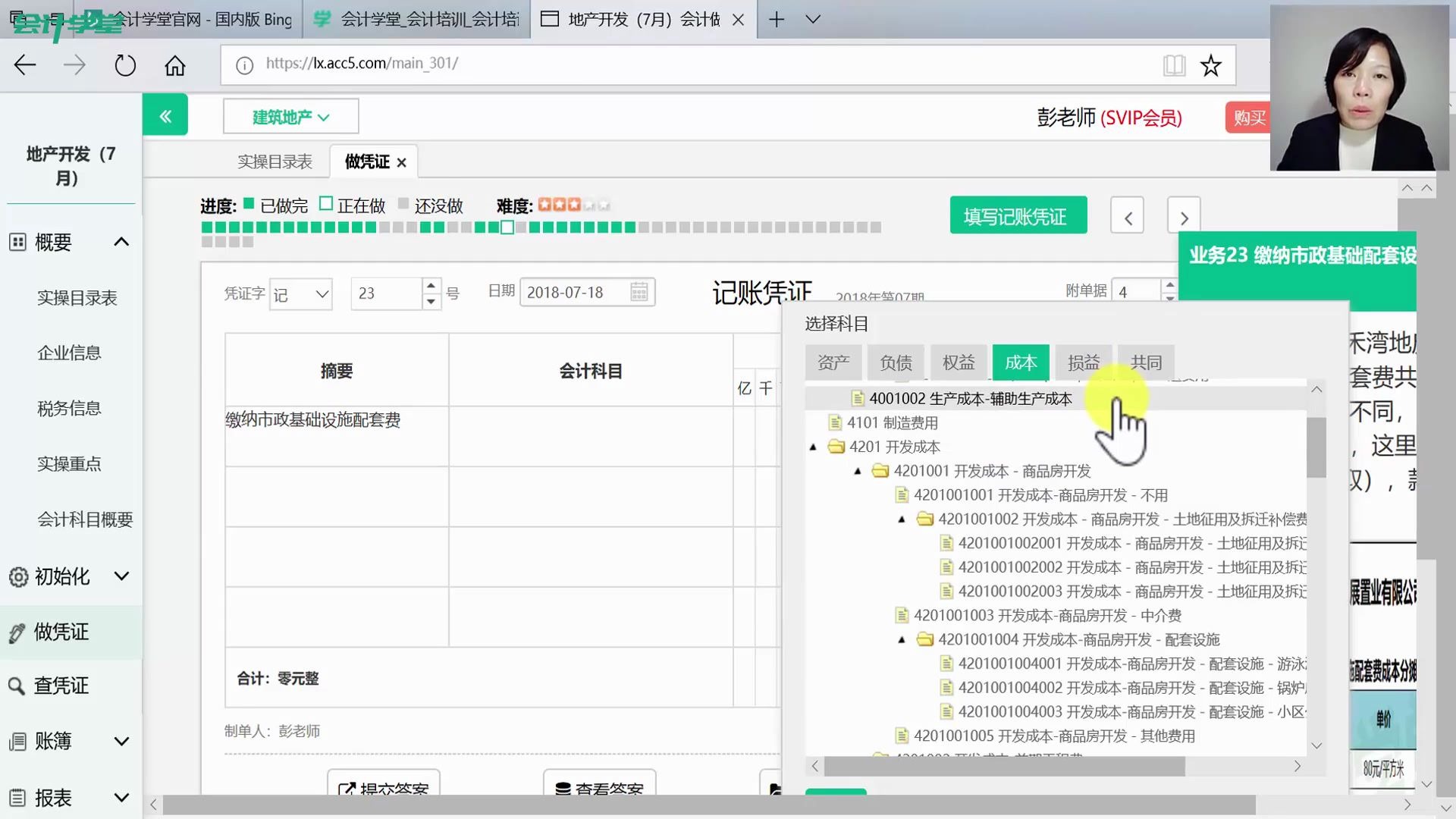1456x819 pixels.
Task: Bookmark the page using the star icon
Action: pyautogui.click(x=1211, y=65)
